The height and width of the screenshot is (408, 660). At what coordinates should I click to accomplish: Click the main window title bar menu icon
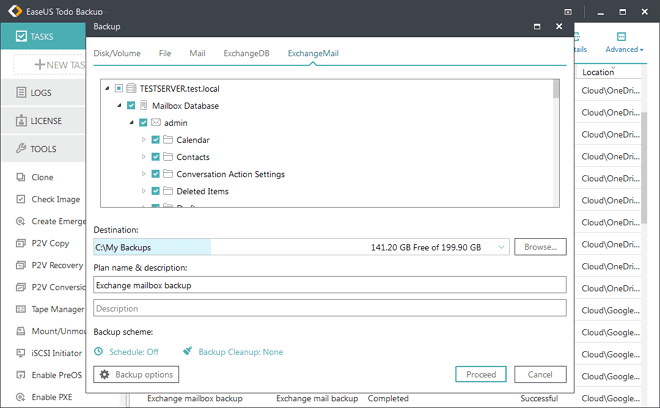tap(568, 12)
